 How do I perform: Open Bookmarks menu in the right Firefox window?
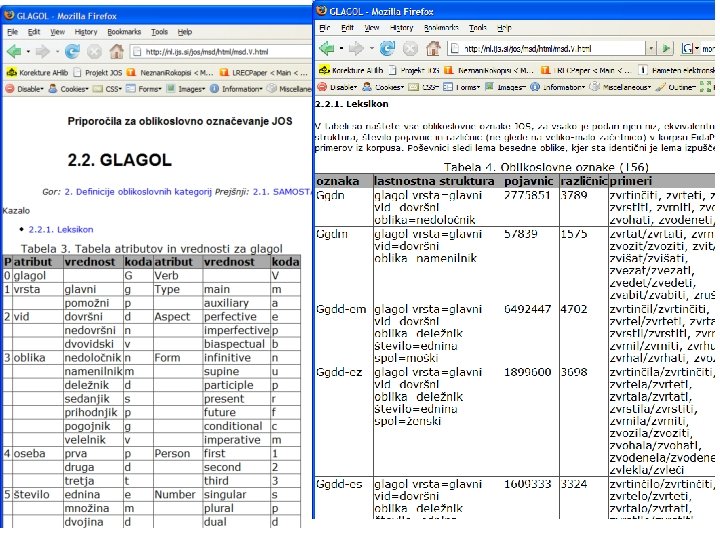pyautogui.click(x=441, y=28)
